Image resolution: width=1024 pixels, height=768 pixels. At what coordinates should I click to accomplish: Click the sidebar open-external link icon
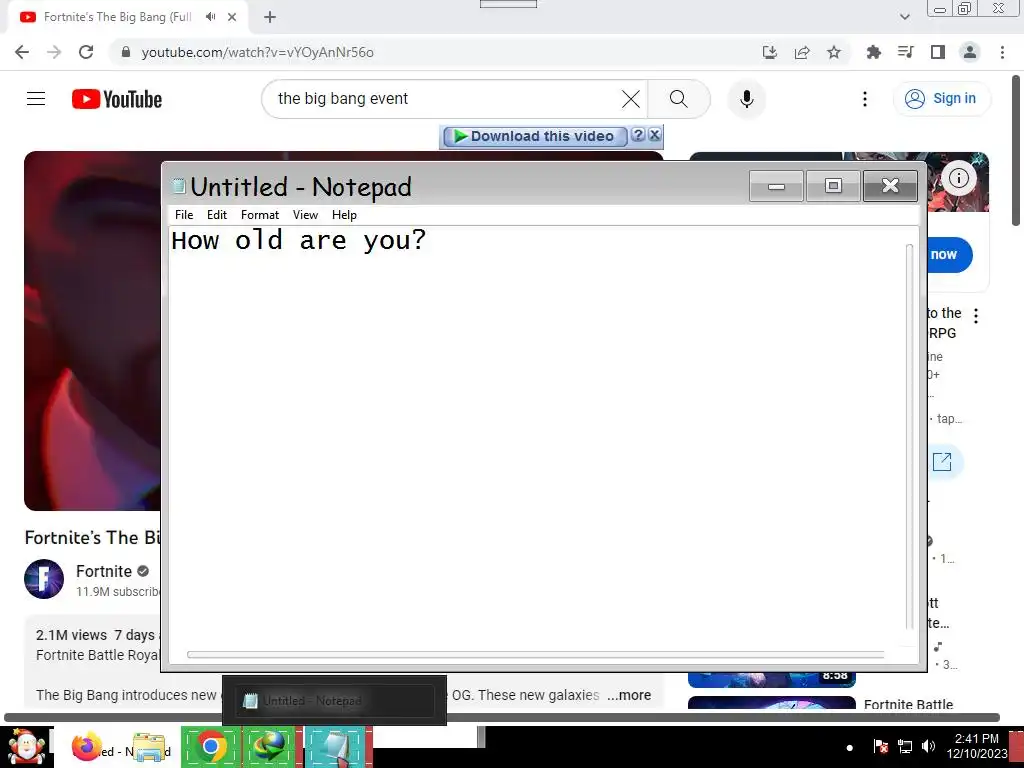tap(942, 462)
